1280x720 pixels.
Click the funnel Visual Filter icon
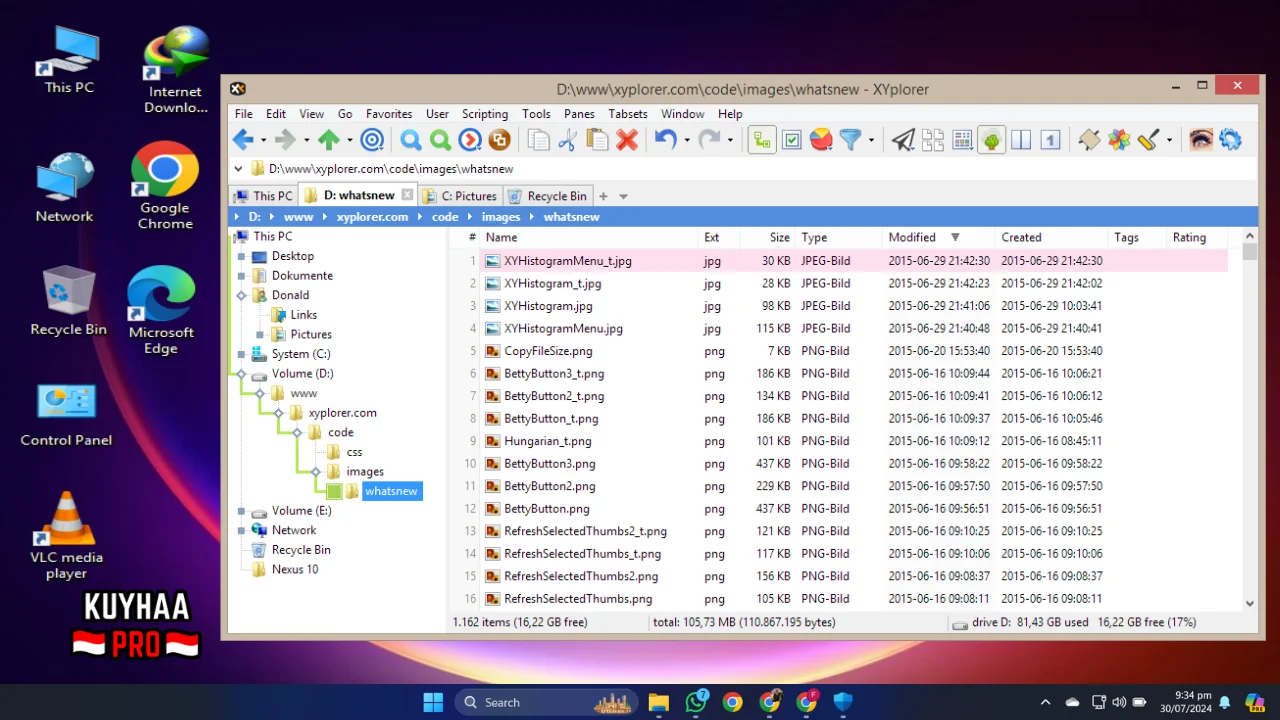pyautogui.click(x=850, y=140)
